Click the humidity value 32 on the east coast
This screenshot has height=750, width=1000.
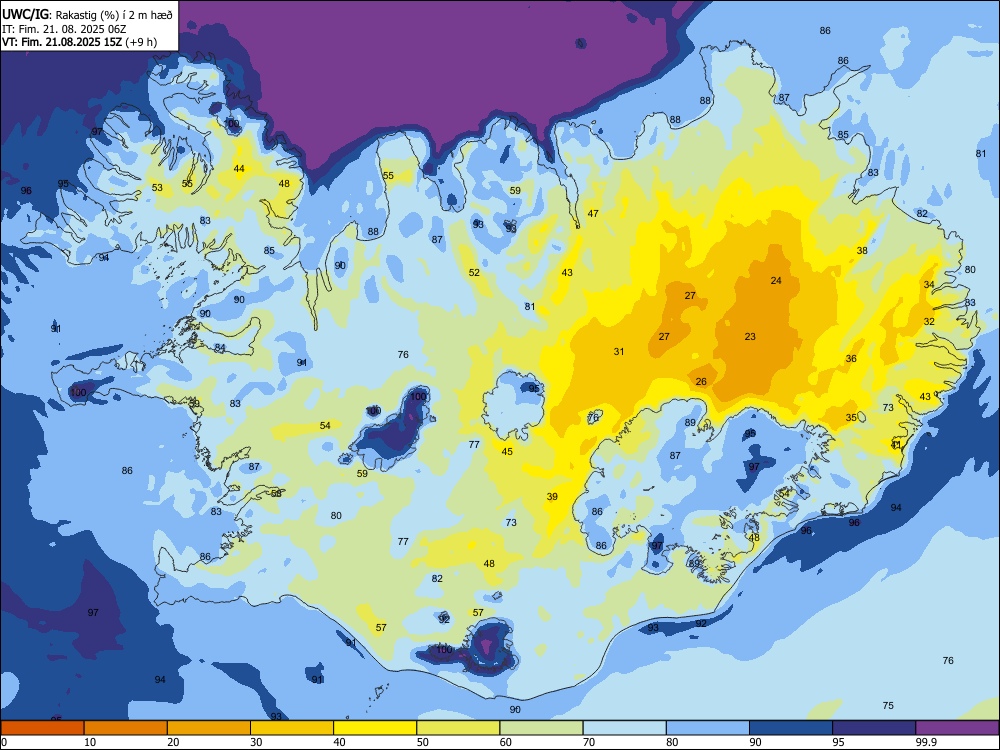tap(929, 321)
